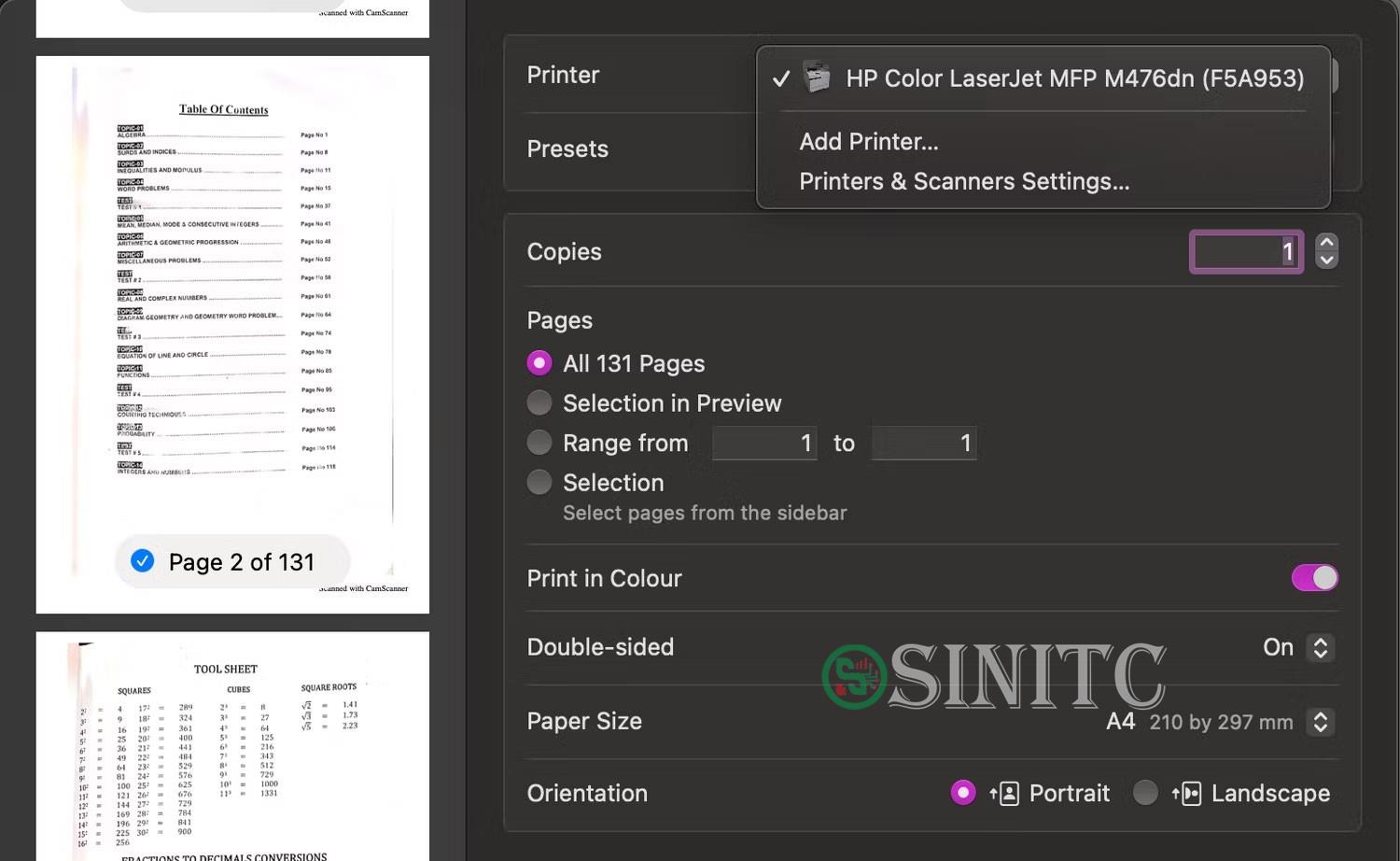This screenshot has height=861, width=1400.
Task: Choose Range from radio button
Action: click(x=539, y=443)
